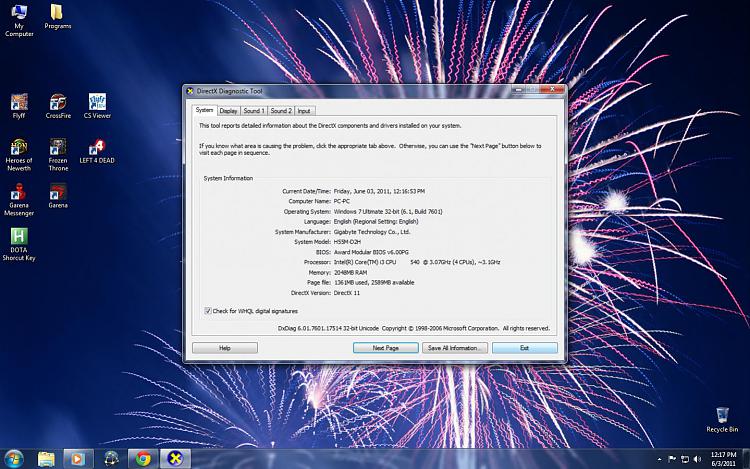Open the My Computer desktop icon
The height and width of the screenshot is (469, 750).
[19, 20]
